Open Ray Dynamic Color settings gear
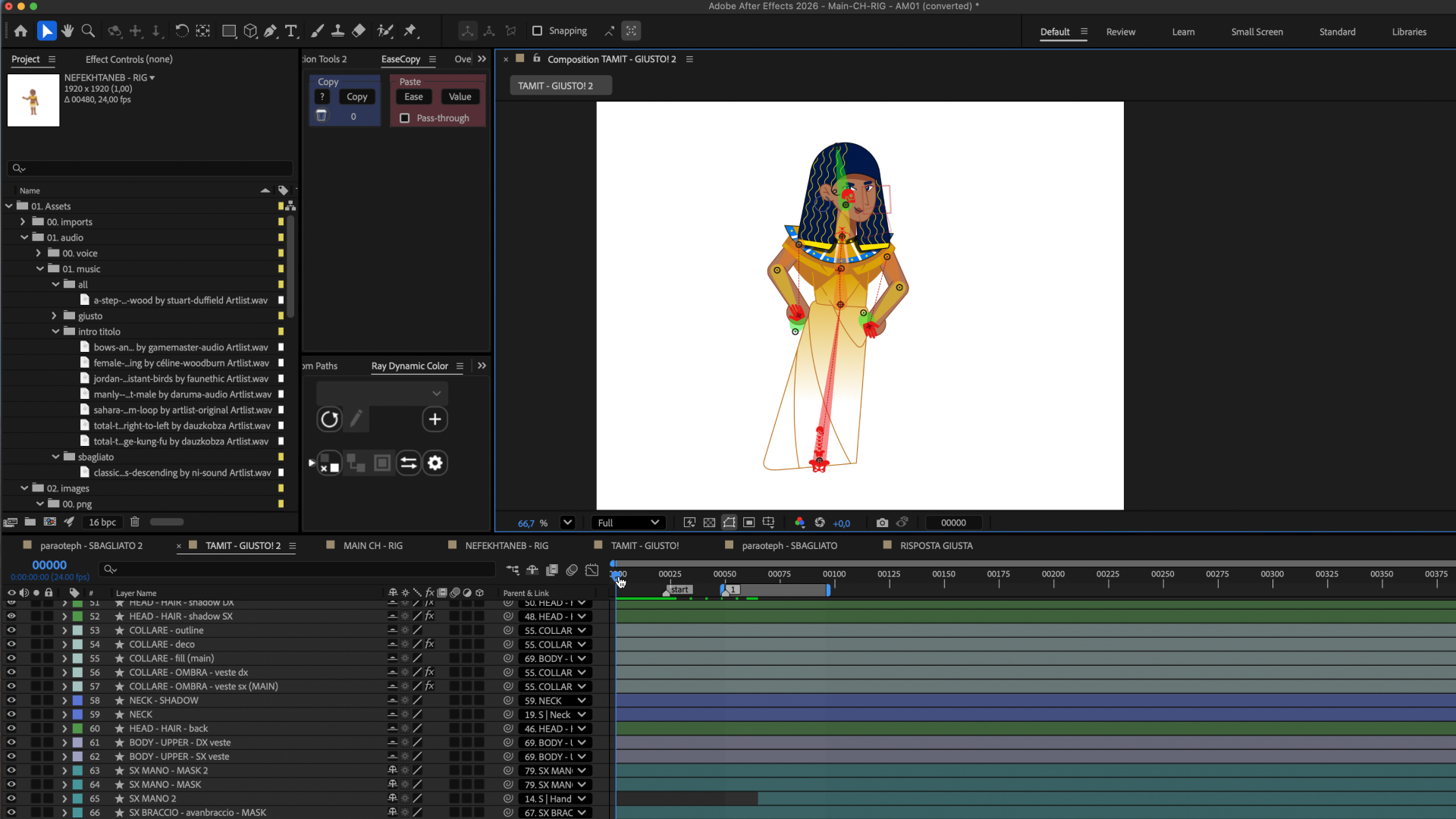This screenshot has height=819, width=1456. 435,463
